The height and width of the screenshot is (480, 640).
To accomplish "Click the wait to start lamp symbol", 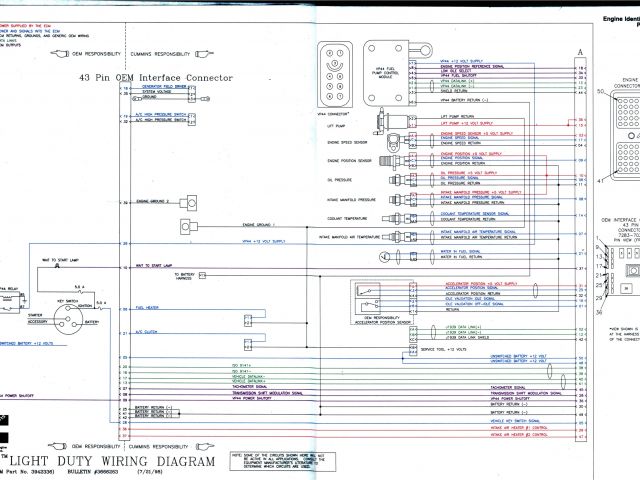I will [59, 267].
